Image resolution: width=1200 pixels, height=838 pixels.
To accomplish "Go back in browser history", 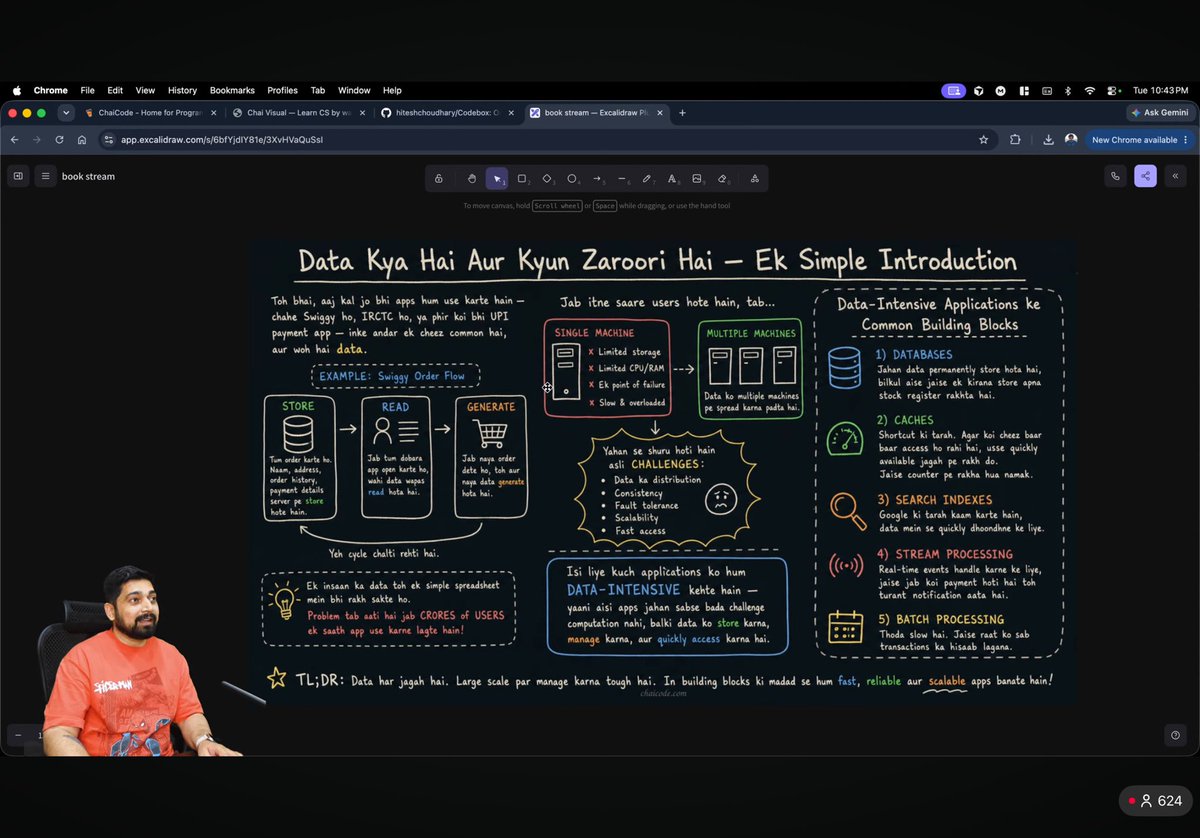I will pos(15,140).
